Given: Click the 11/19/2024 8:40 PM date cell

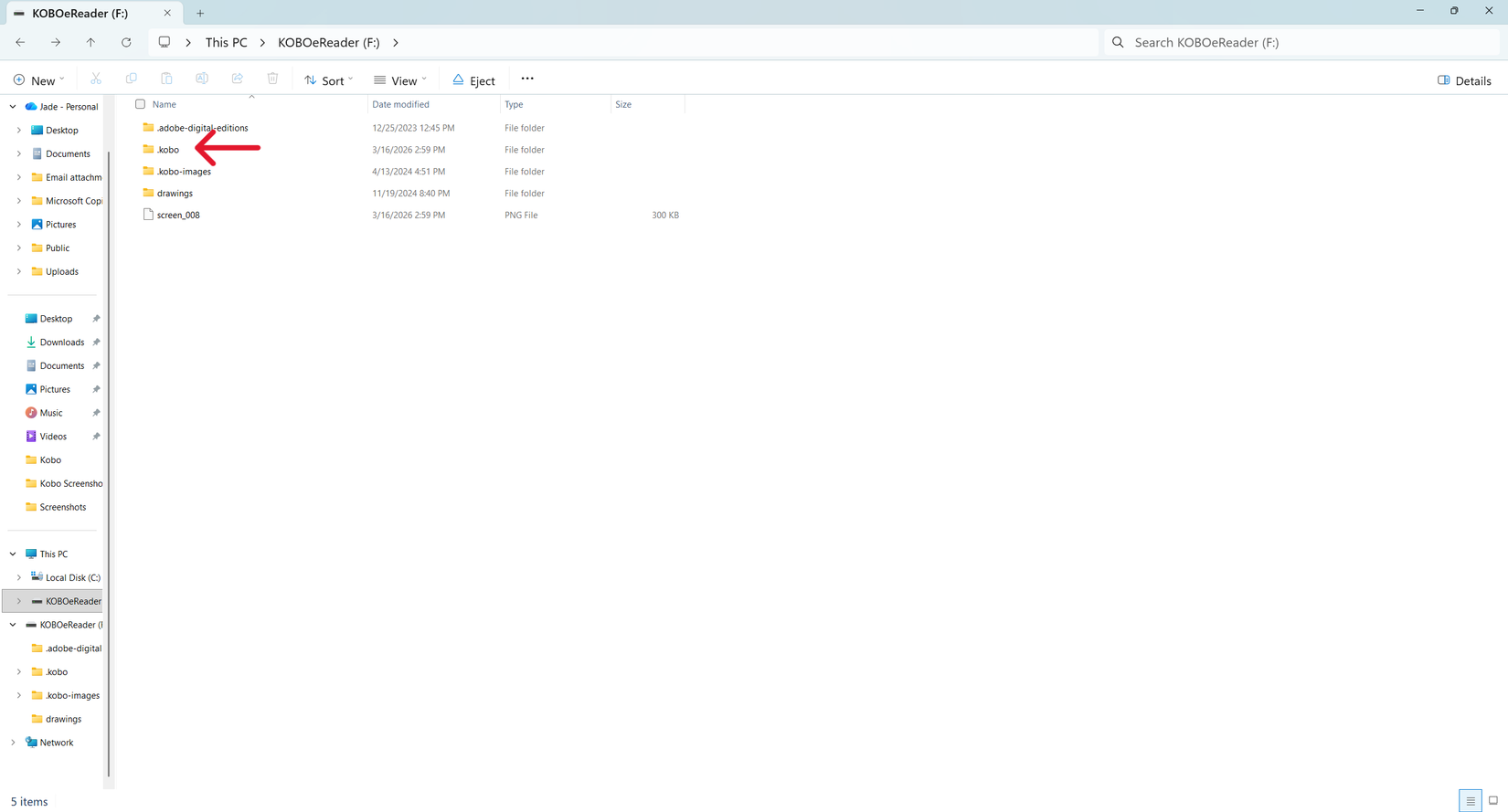Looking at the screenshot, I should point(411,194).
